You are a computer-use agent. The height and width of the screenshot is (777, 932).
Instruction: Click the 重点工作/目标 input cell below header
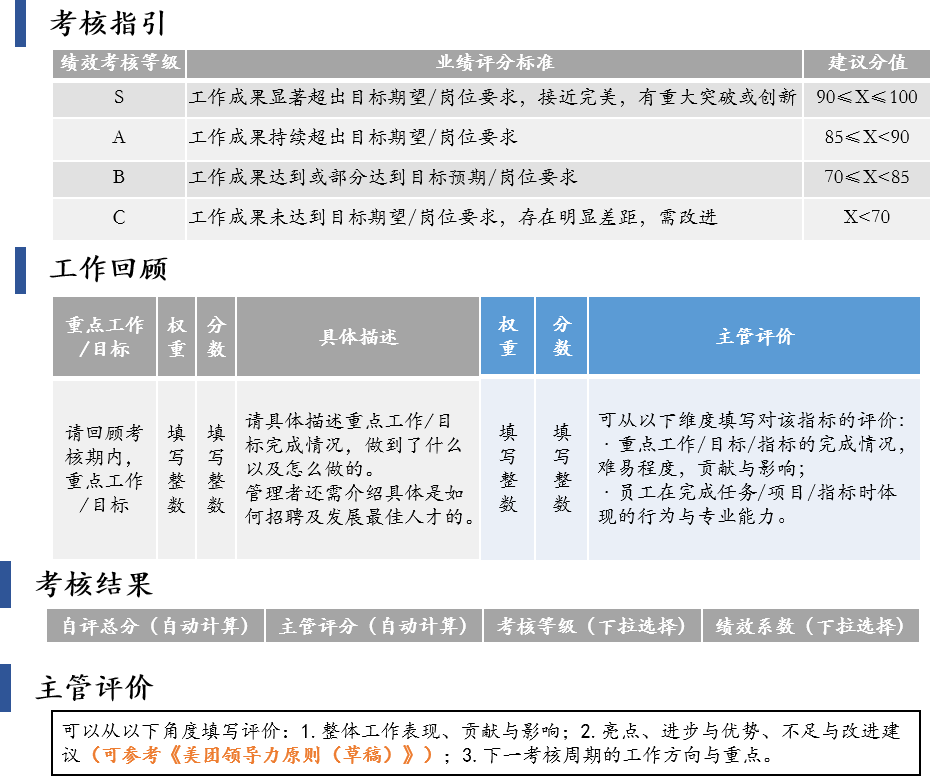pyautogui.click(x=104, y=468)
